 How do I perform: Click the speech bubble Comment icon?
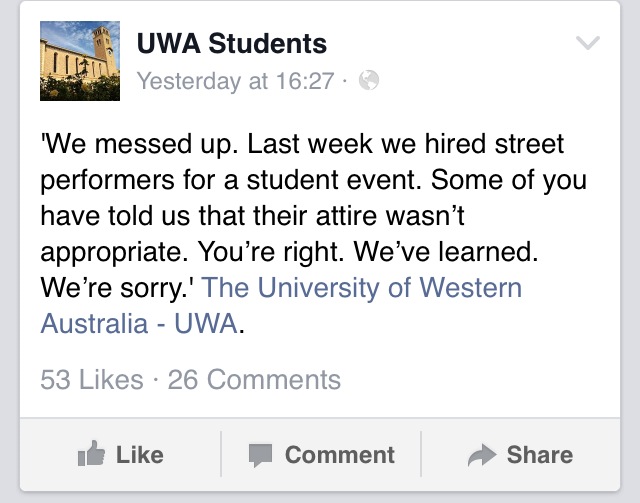[261, 456]
